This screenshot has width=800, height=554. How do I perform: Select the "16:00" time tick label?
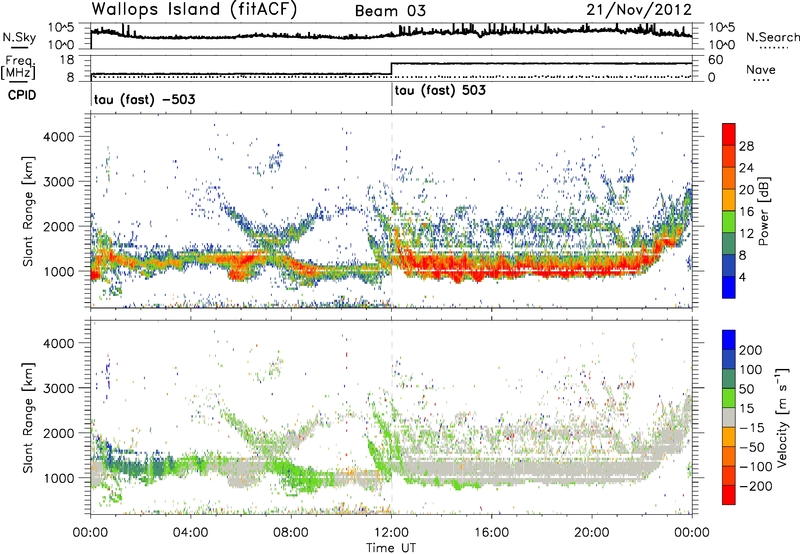[x=491, y=533]
